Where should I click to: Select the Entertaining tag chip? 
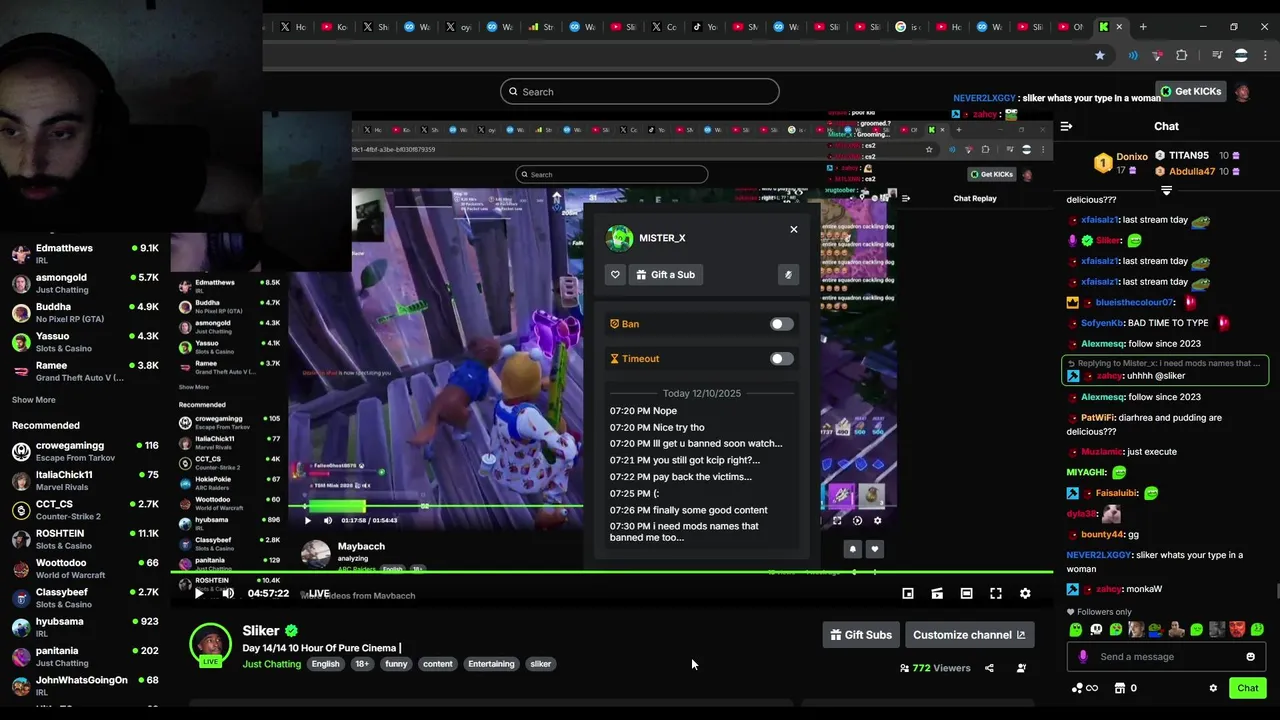point(491,664)
